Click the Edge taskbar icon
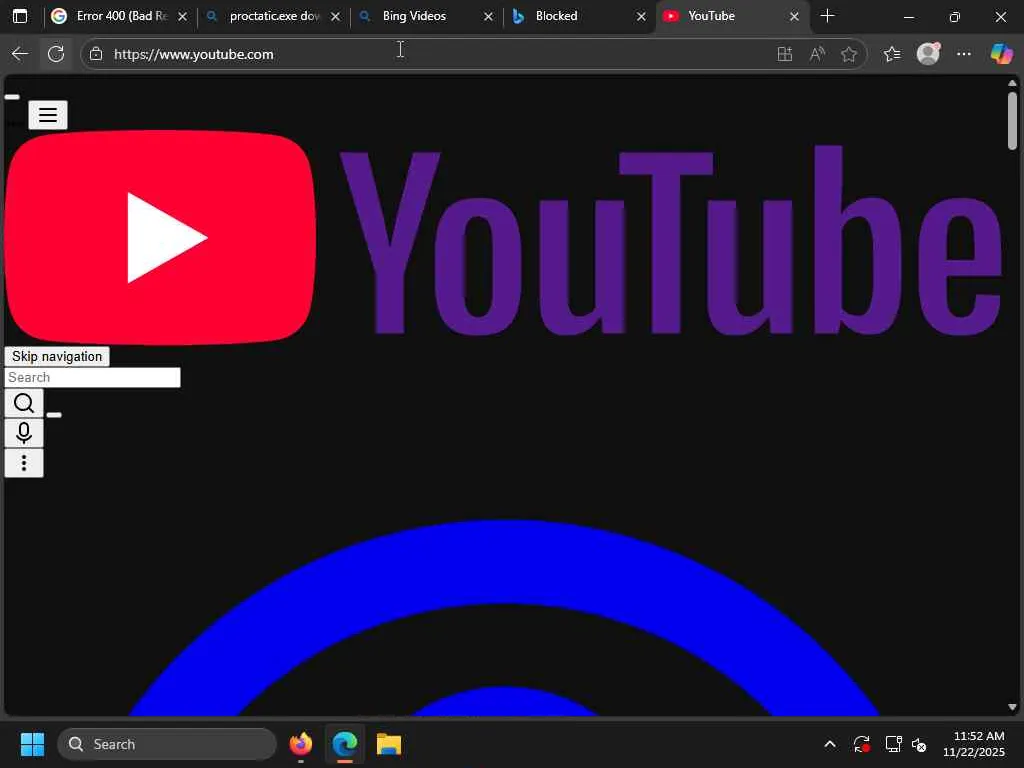 pyautogui.click(x=345, y=744)
